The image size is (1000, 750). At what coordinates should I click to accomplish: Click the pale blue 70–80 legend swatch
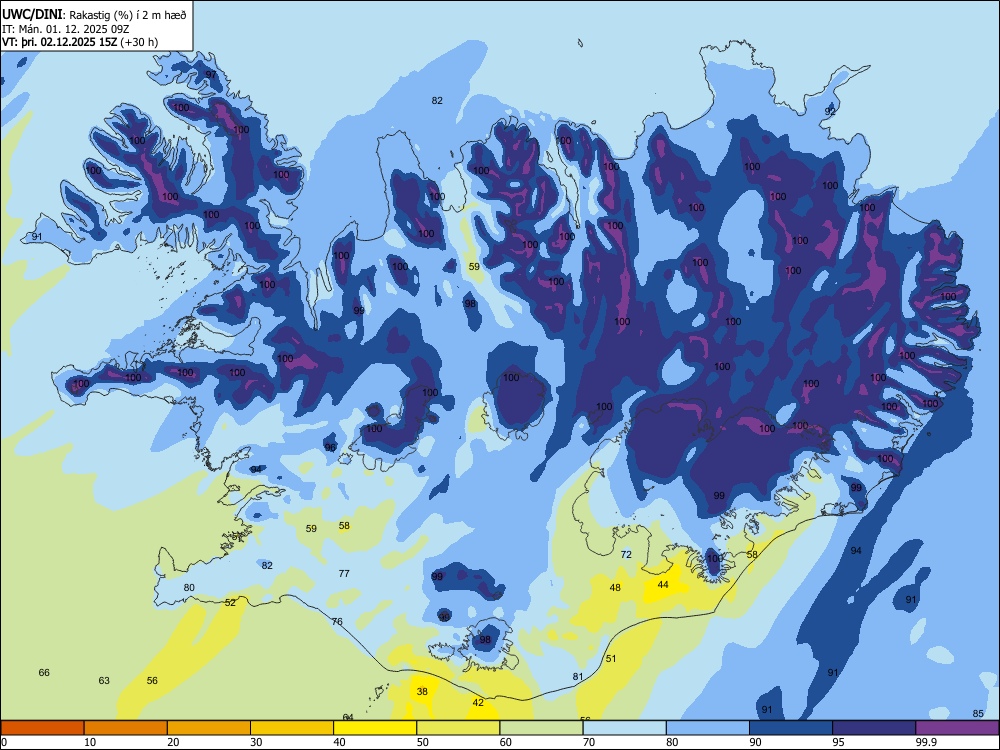[x=624, y=728]
